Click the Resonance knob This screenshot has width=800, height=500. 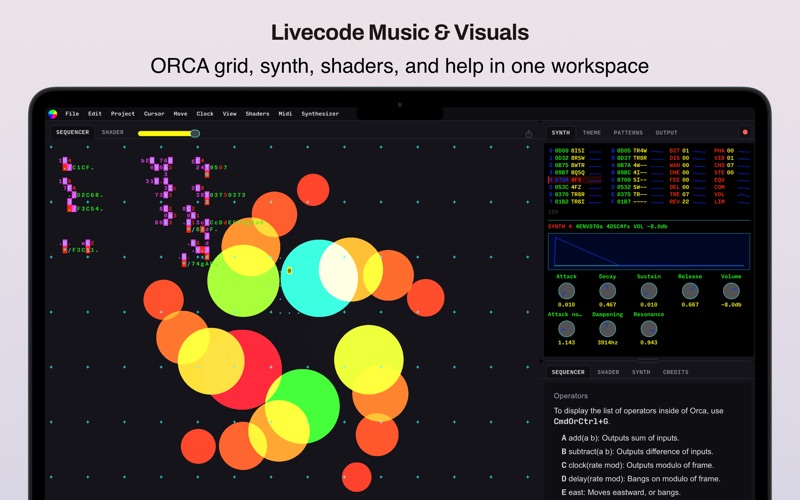648,329
